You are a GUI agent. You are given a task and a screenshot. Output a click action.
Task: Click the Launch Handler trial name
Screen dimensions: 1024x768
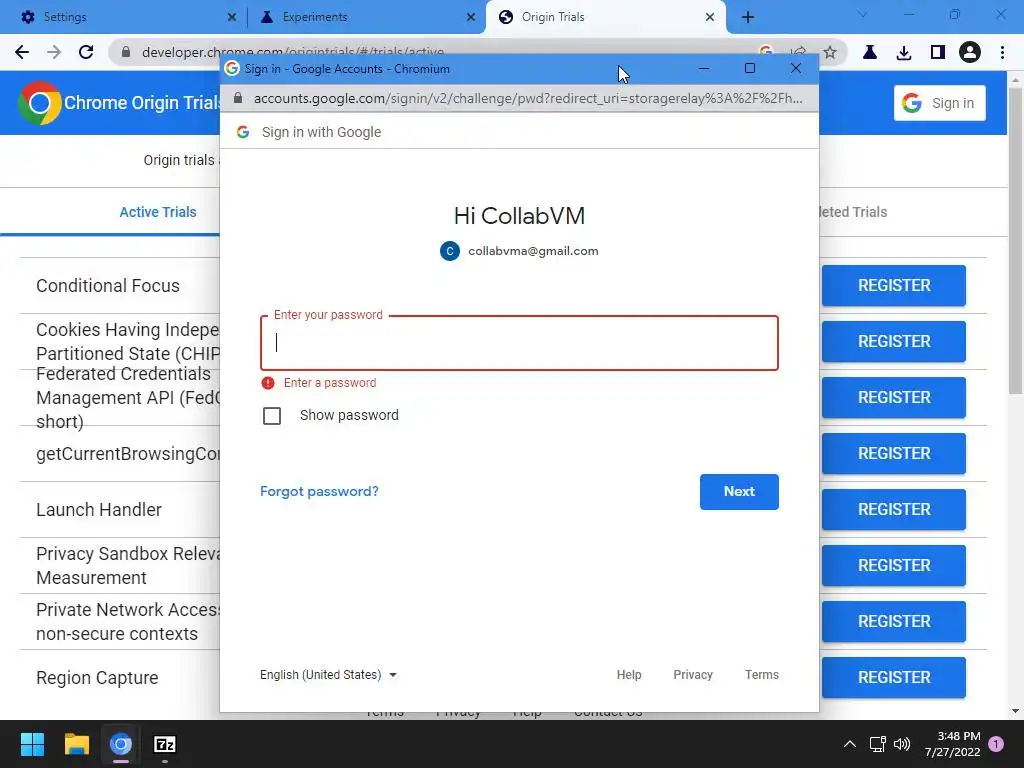pyautogui.click(x=99, y=510)
